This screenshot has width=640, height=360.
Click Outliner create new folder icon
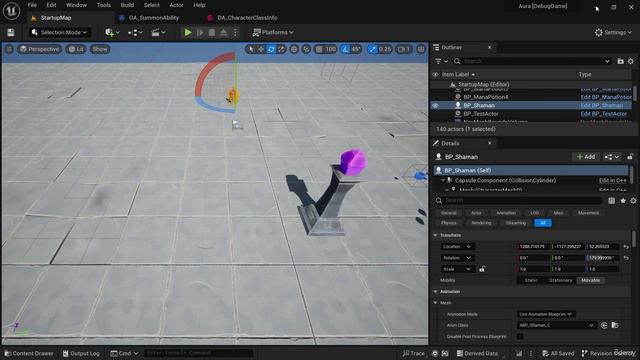click(620, 61)
